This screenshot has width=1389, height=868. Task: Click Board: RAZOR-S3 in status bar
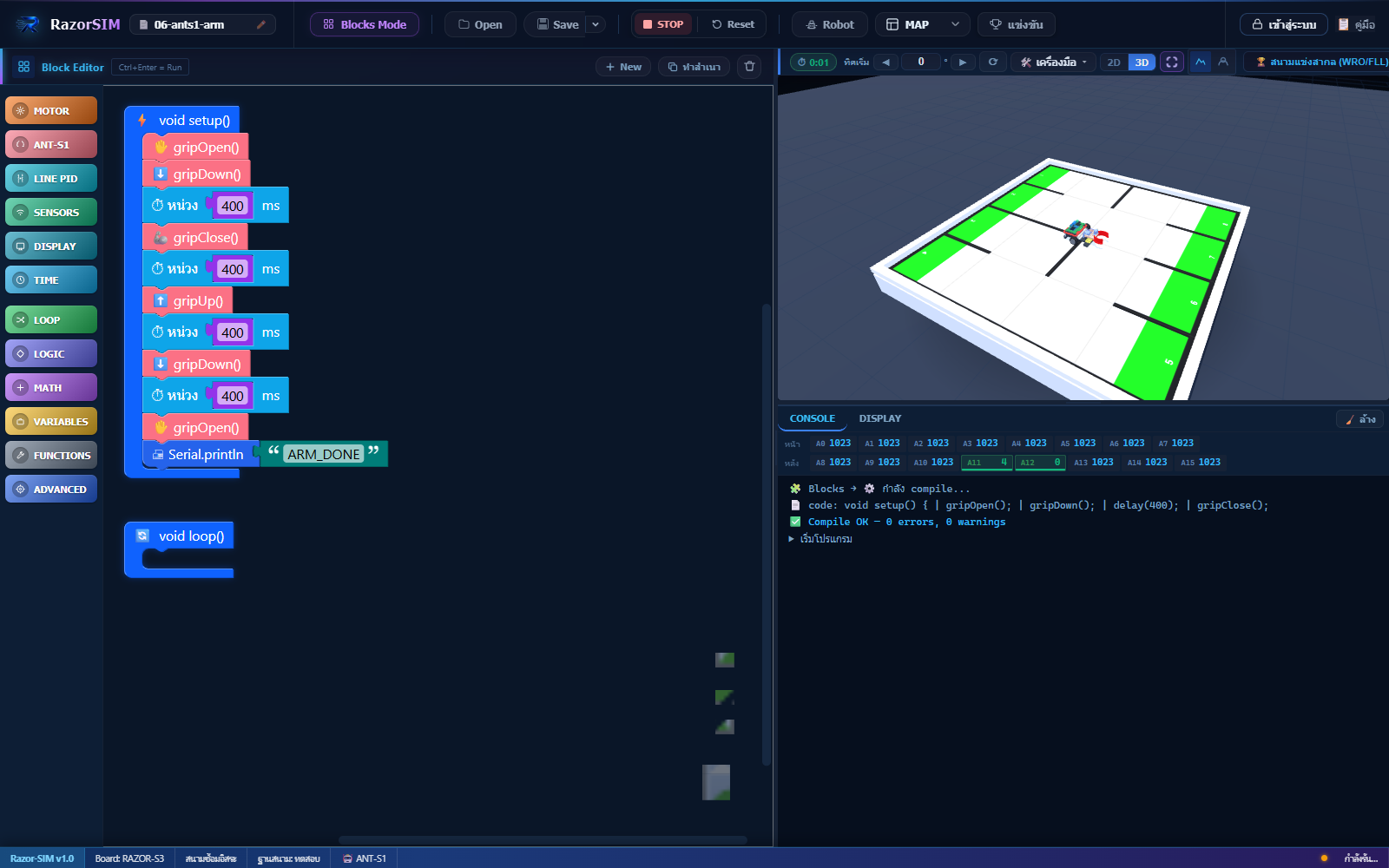[x=129, y=858]
